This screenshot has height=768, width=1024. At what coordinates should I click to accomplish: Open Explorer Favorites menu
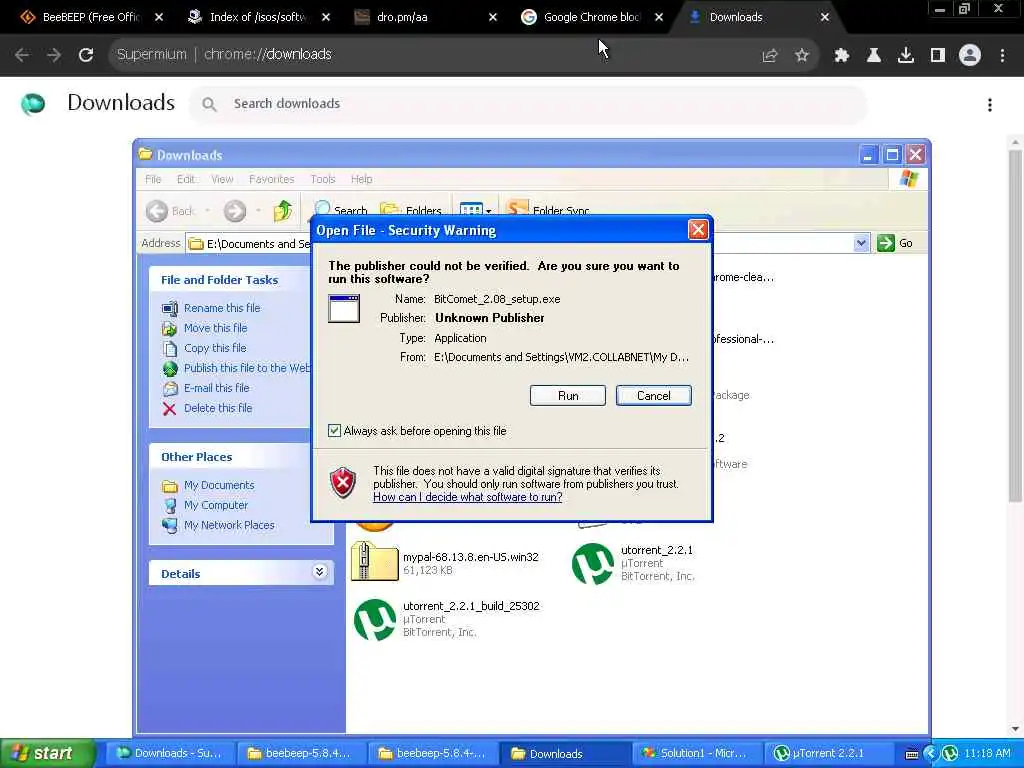pos(272,179)
